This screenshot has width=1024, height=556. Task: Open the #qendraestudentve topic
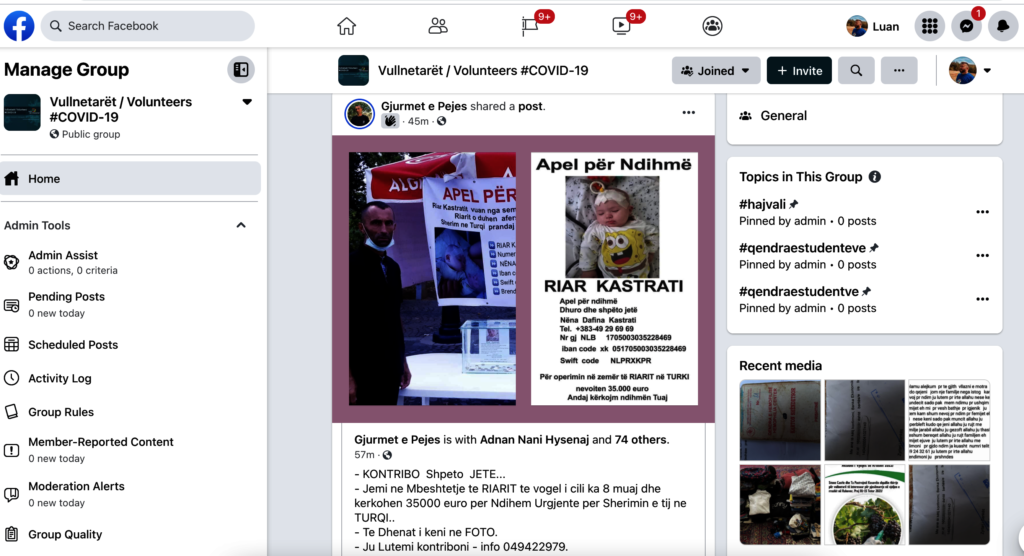[x=799, y=291]
